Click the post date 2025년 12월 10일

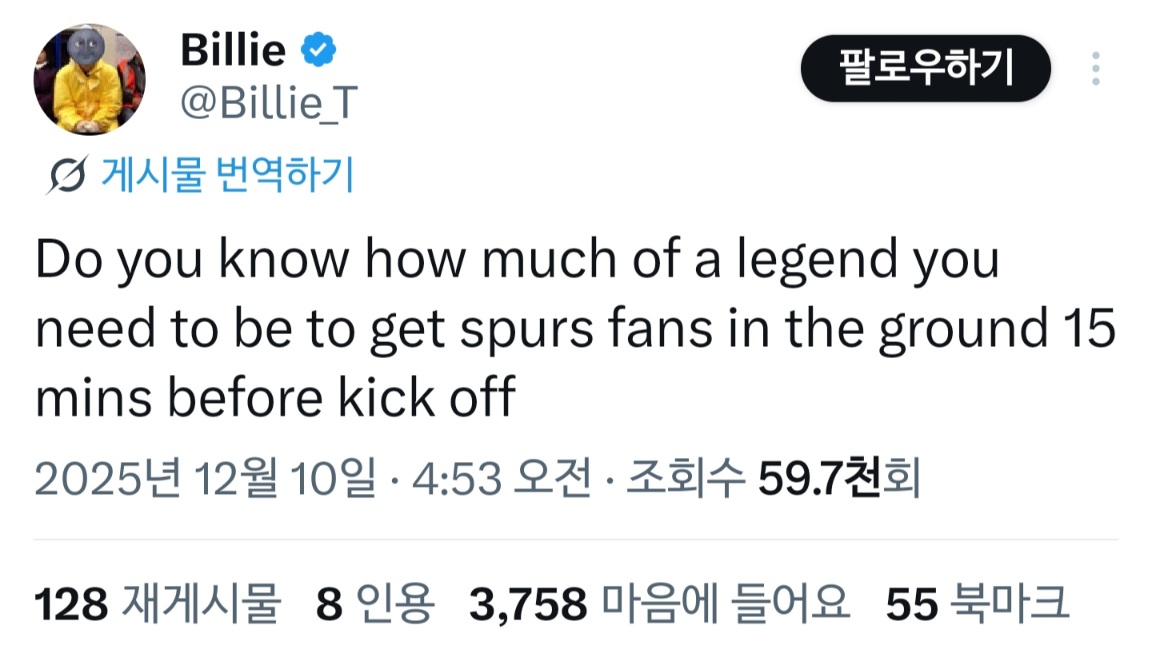(206, 481)
